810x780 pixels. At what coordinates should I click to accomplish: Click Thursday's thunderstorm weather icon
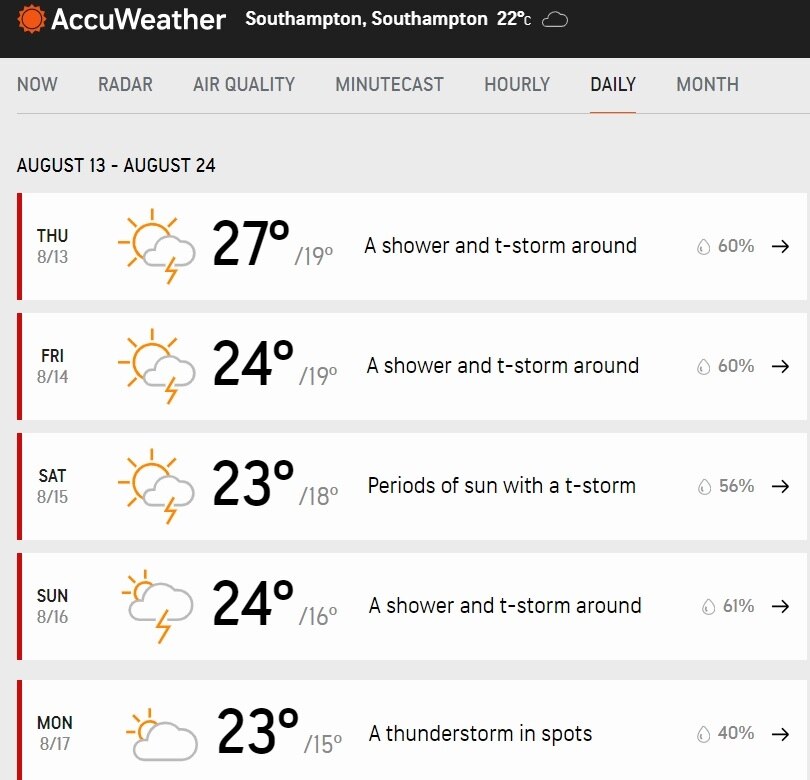[x=154, y=246]
